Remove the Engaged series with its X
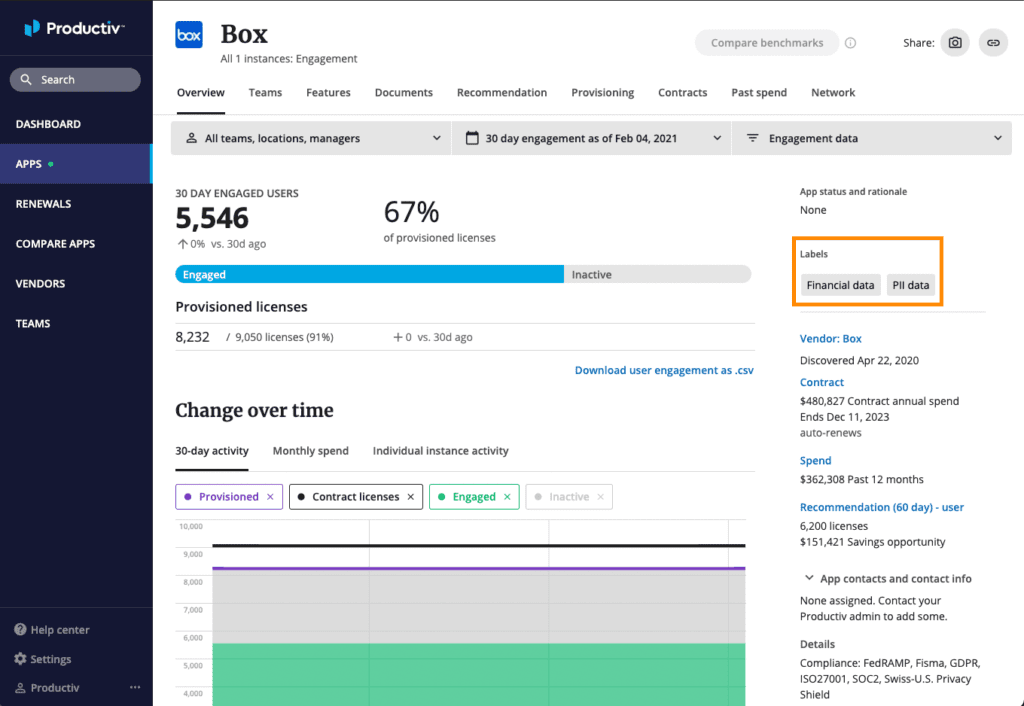Image resolution: width=1024 pixels, height=706 pixels. tap(507, 497)
